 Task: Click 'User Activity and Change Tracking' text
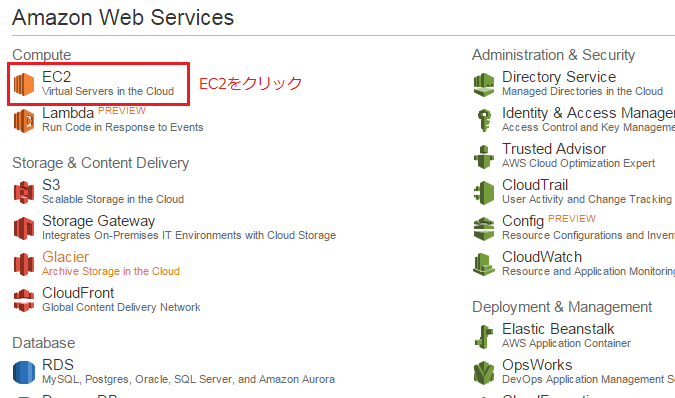pyautogui.click(x=587, y=199)
